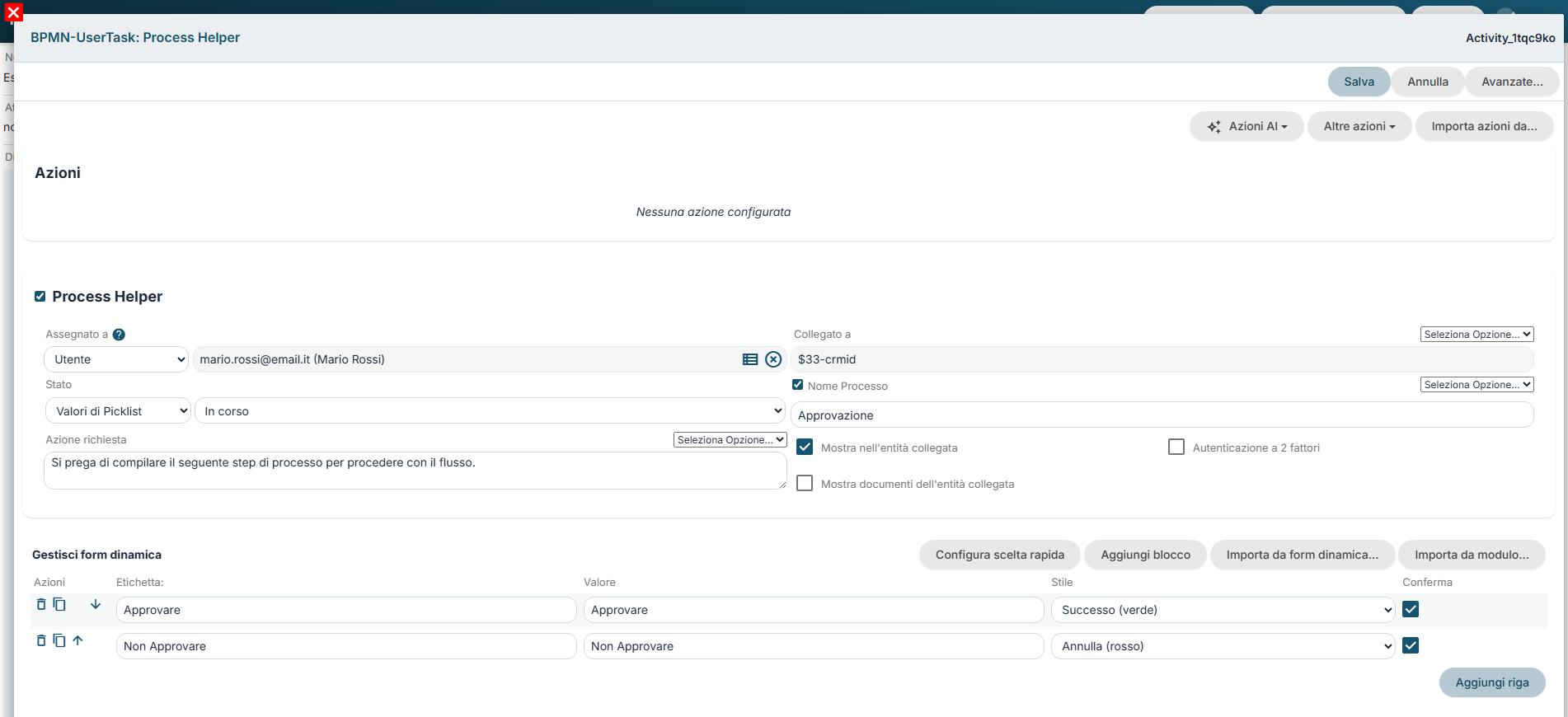
Task: Move the Approvare row down with arrow
Action: [x=96, y=604]
